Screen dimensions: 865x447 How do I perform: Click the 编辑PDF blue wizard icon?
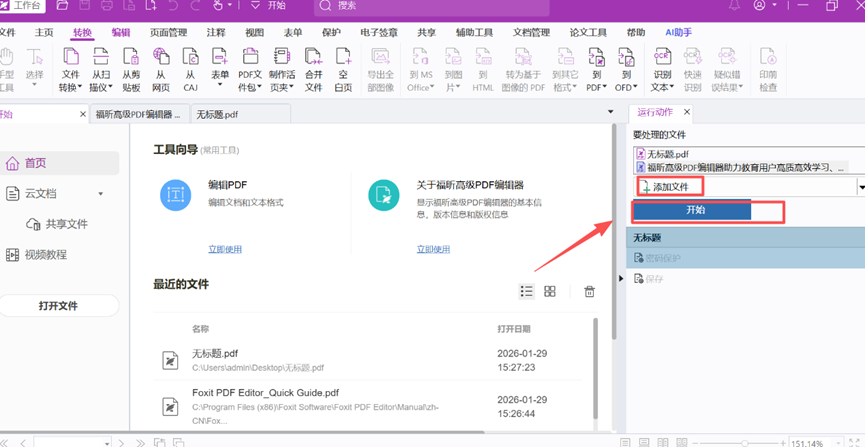click(176, 195)
